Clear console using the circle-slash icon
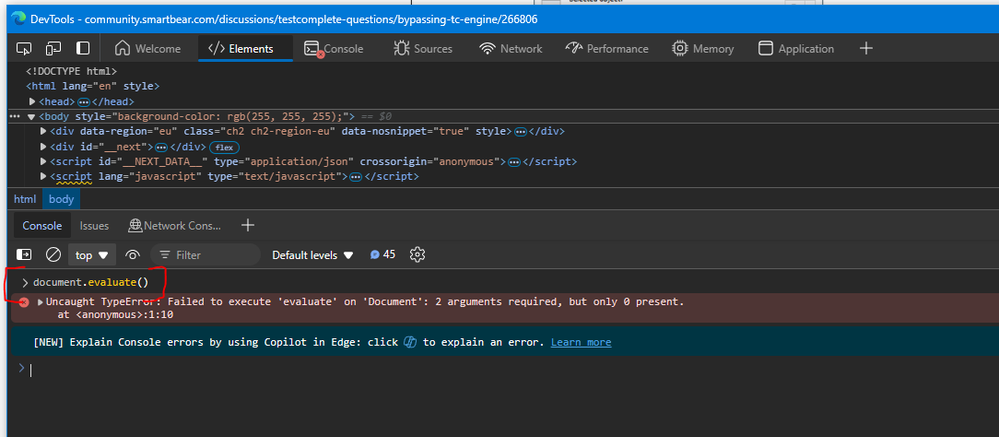The width and height of the screenshot is (999, 437). point(54,255)
